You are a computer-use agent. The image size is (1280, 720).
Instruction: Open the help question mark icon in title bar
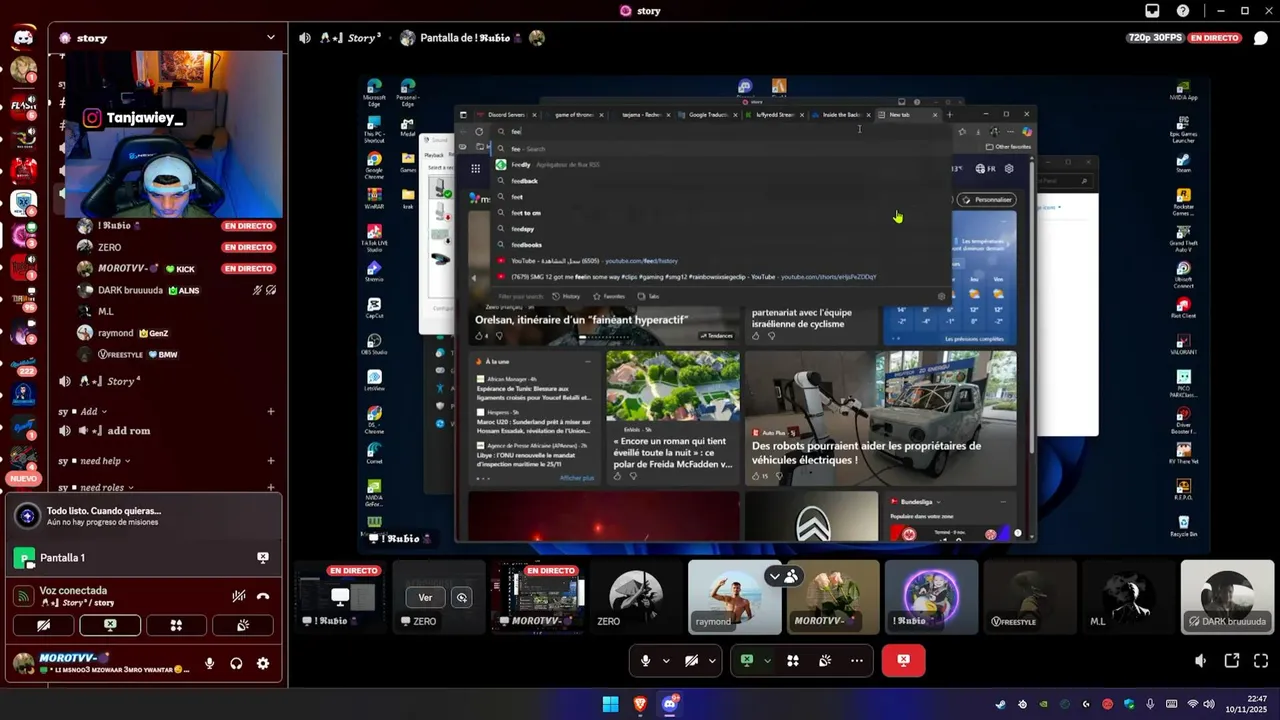pyautogui.click(x=1183, y=11)
